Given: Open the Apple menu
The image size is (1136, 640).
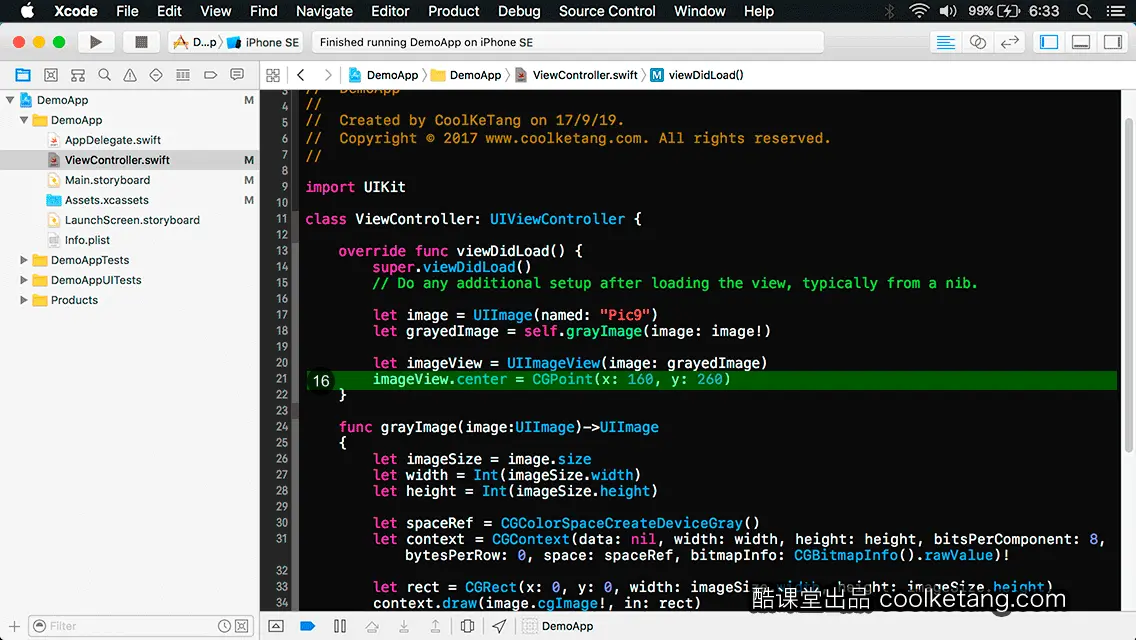Looking at the screenshot, I should 27,11.
